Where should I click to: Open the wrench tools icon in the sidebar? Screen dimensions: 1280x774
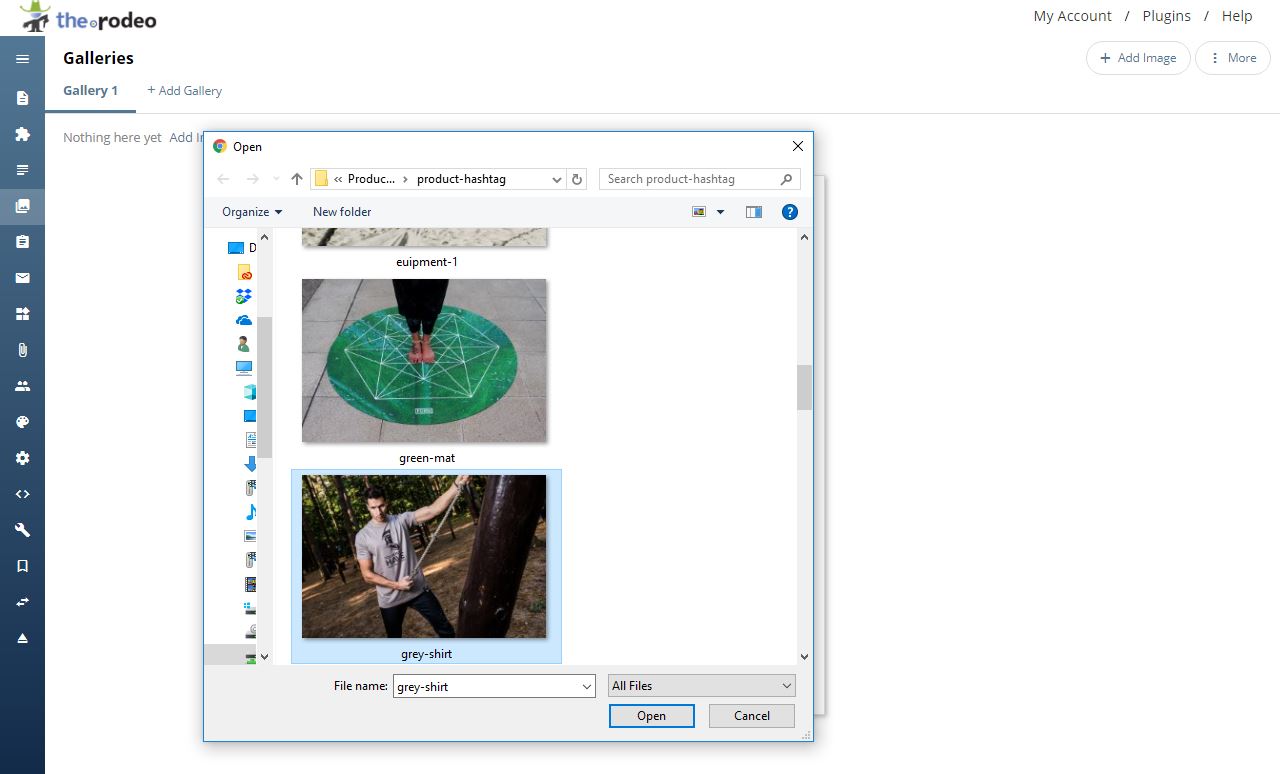pos(22,530)
